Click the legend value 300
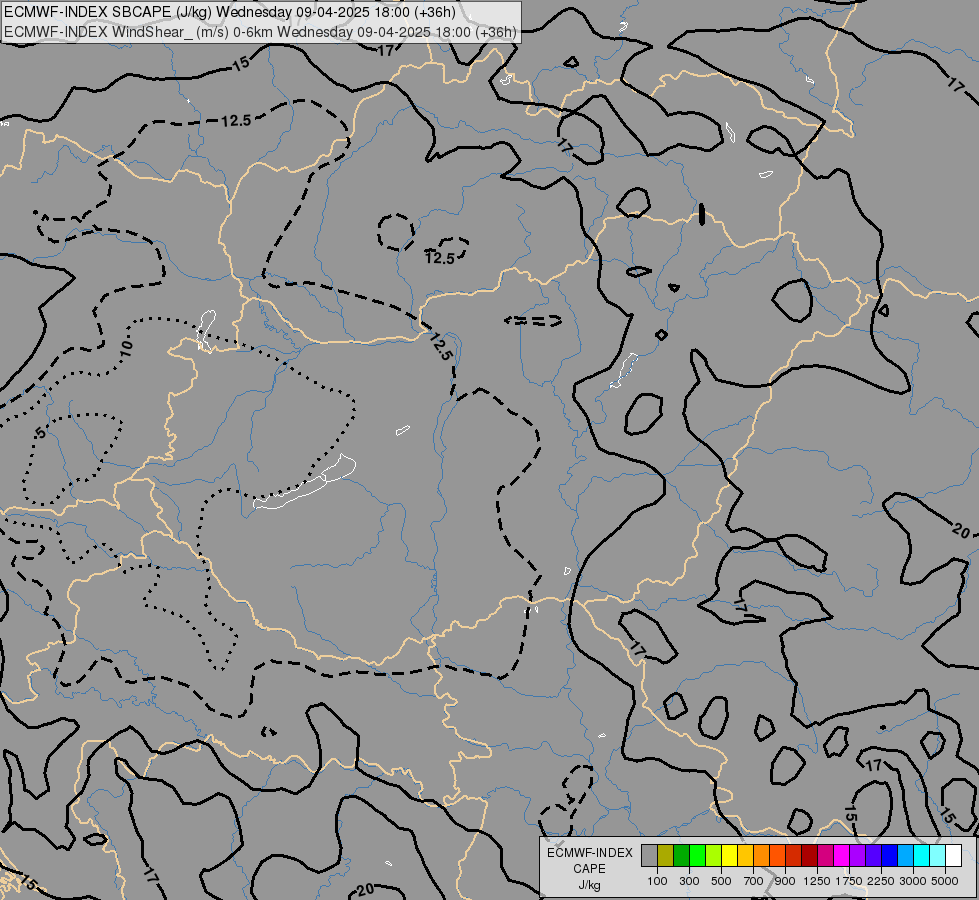This screenshot has height=900, width=979. pos(689,881)
